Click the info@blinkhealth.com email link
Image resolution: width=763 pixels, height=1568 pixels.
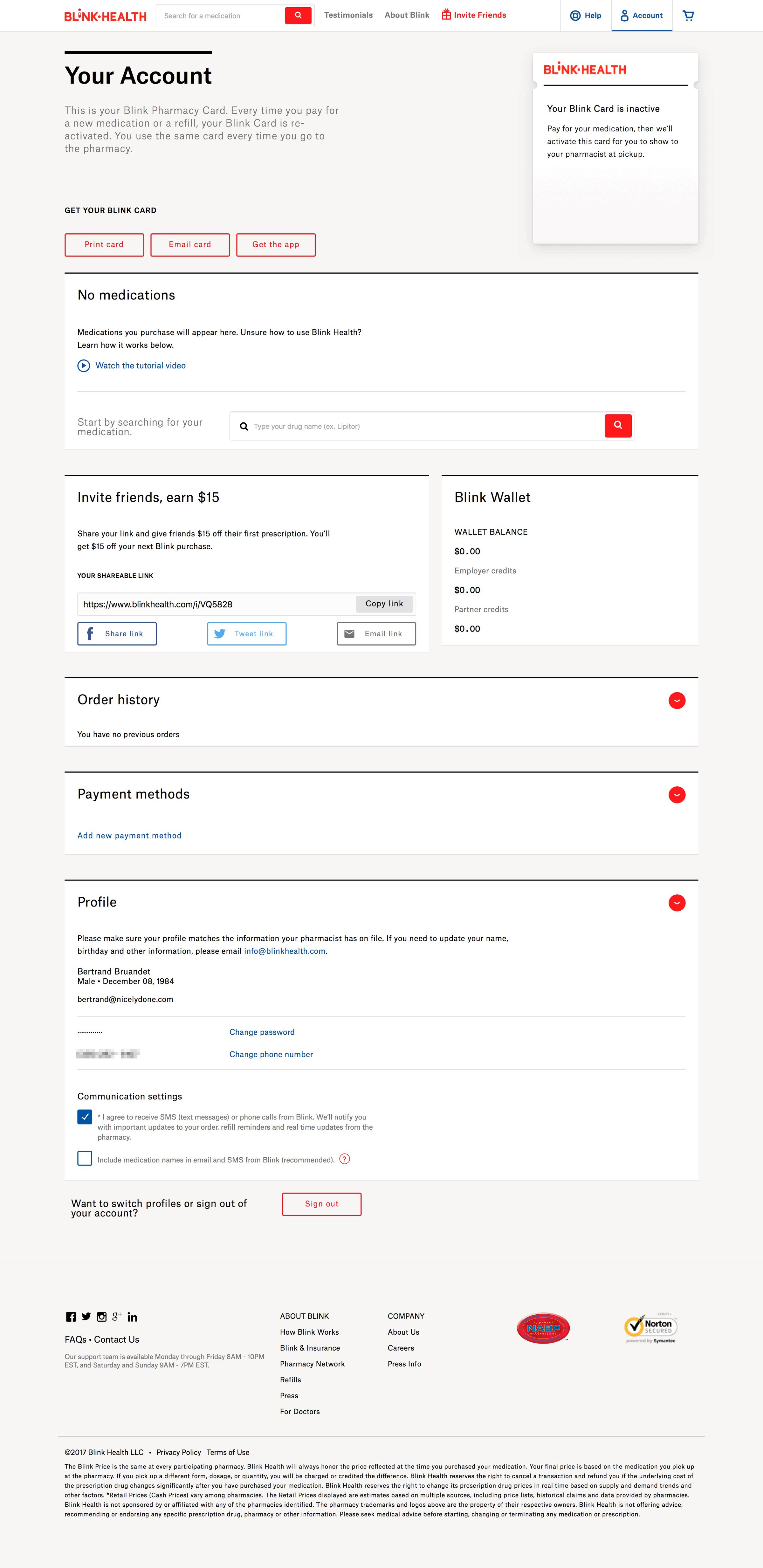click(284, 951)
